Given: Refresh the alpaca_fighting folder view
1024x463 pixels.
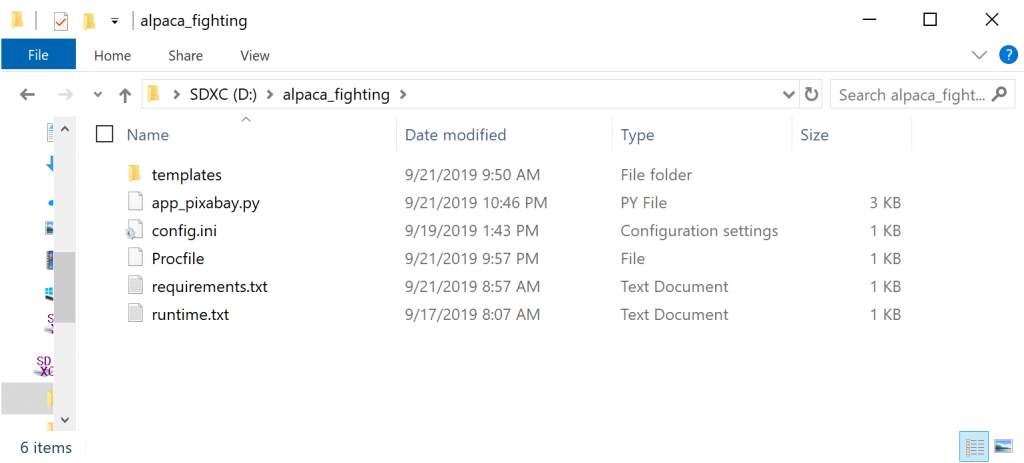Looking at the screenshot, I should 811,95.
